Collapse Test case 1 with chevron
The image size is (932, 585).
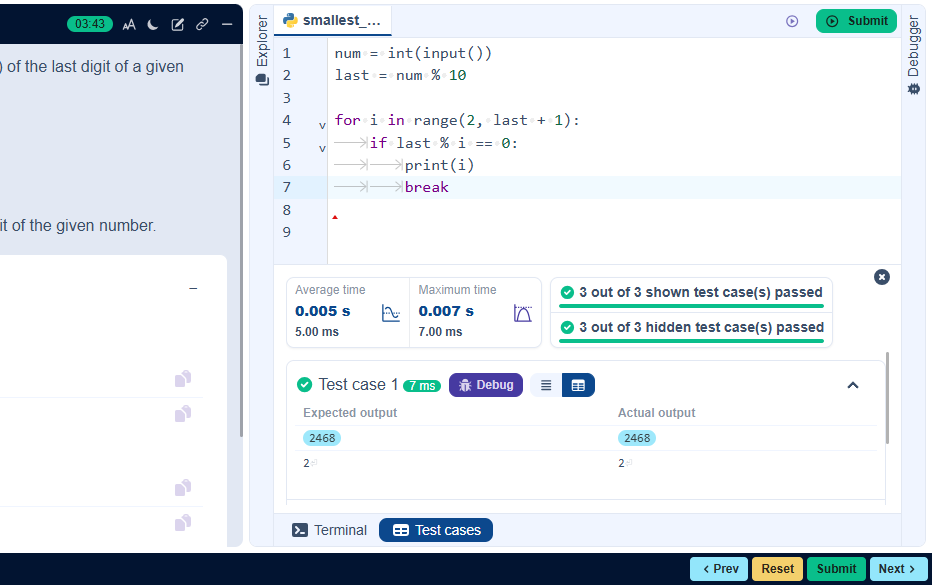coord(853,385)
